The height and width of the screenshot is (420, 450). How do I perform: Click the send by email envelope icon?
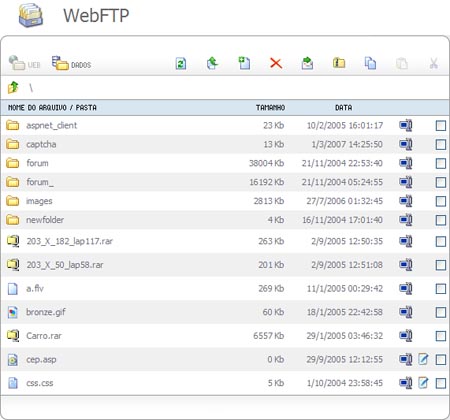pyautogui.click(x=307, y=63)
